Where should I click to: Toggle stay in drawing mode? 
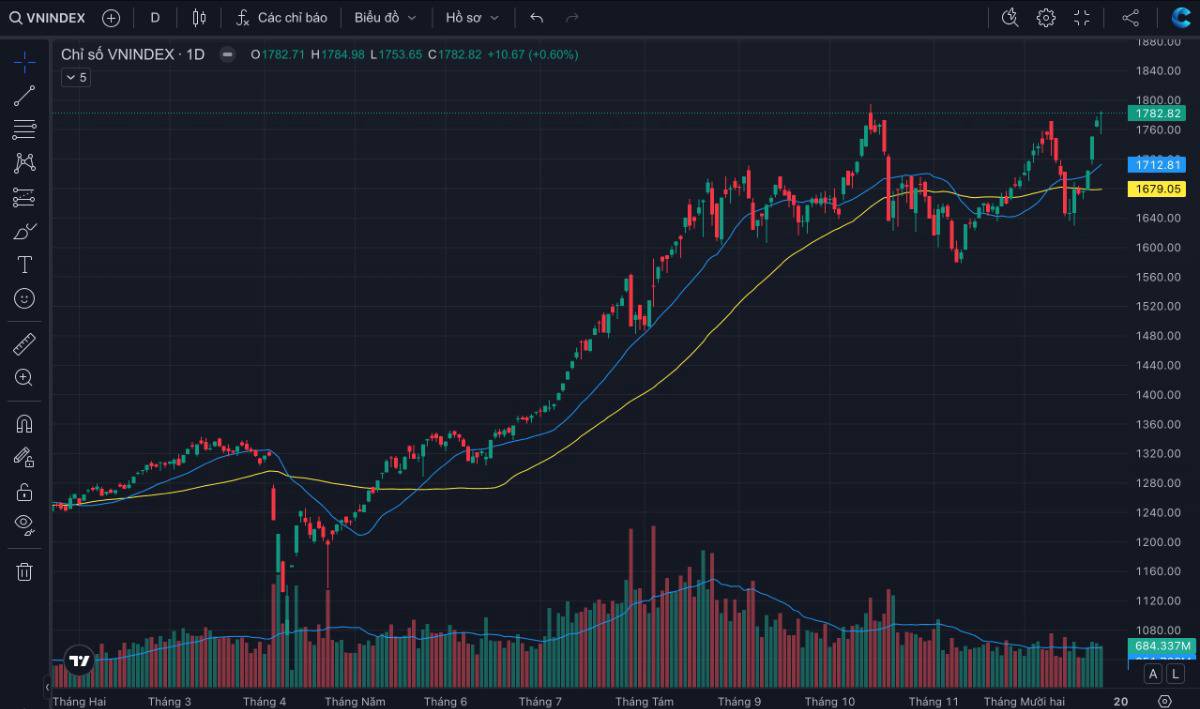[x=25, y=457]
